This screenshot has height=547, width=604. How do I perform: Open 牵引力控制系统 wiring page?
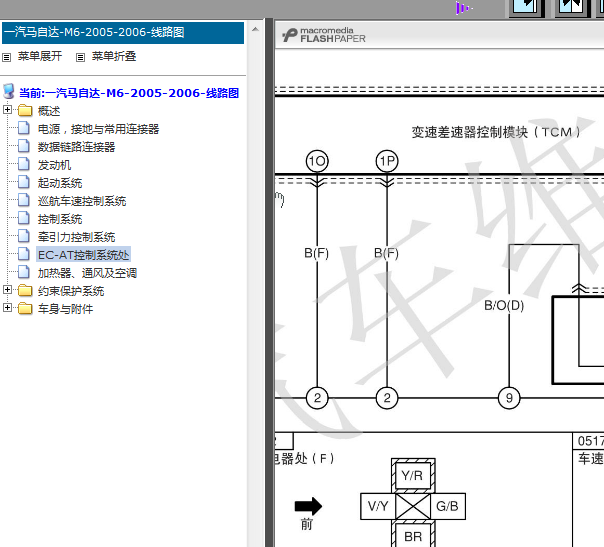(76, 237)
